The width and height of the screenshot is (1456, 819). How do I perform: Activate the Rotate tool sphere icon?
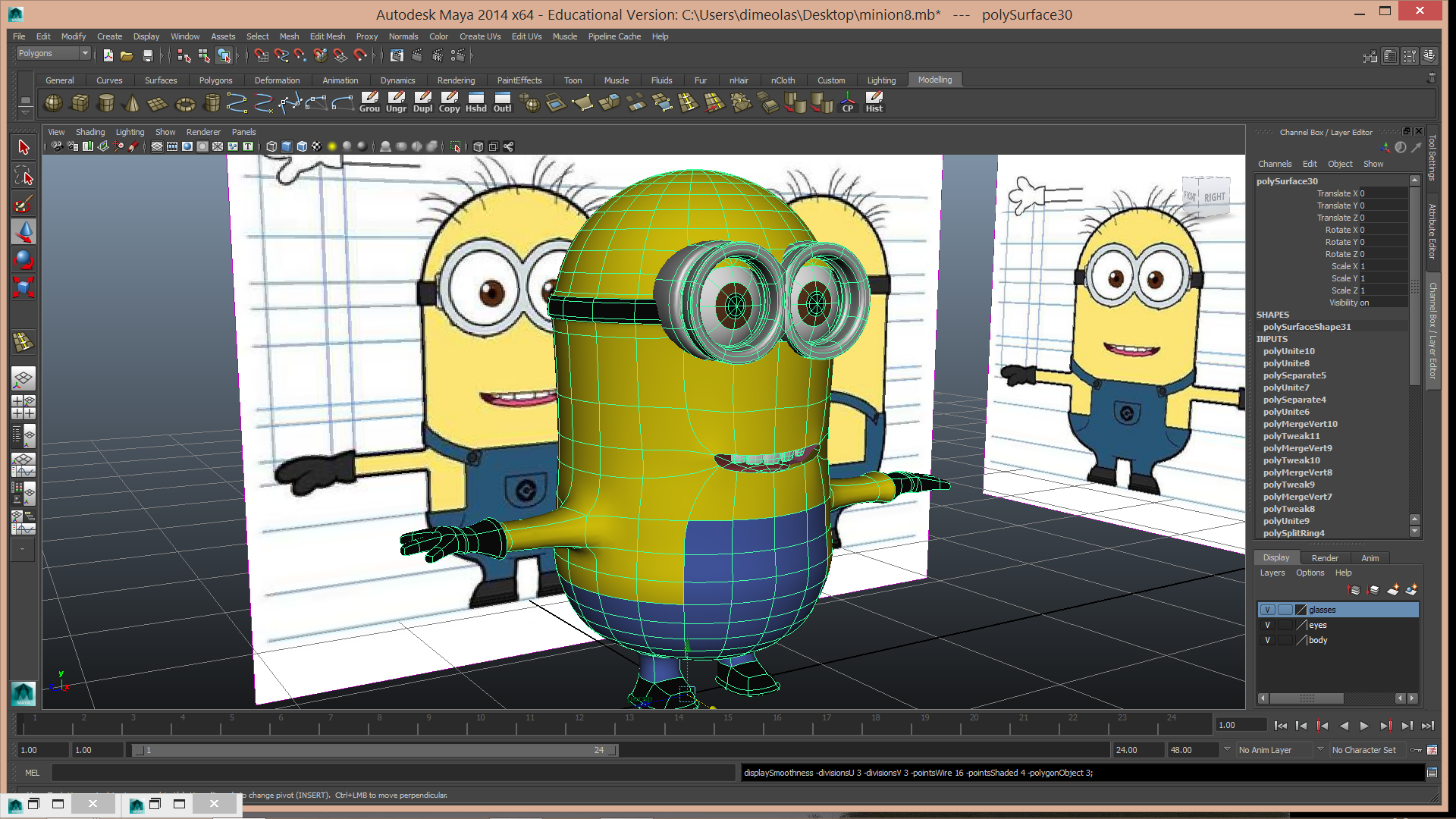pyautogui.click(x=24, y=260)
